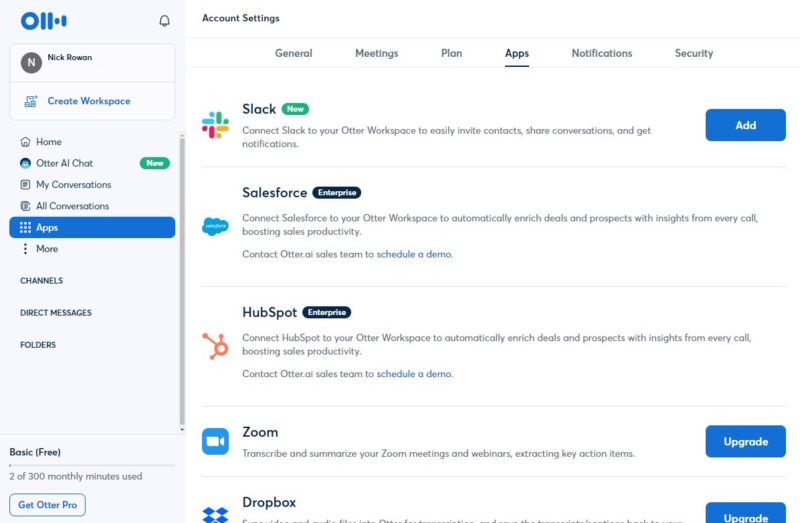The height and width of the screenshot is (523, 800).
Task: Open the notifications bell
Action: 164,21
